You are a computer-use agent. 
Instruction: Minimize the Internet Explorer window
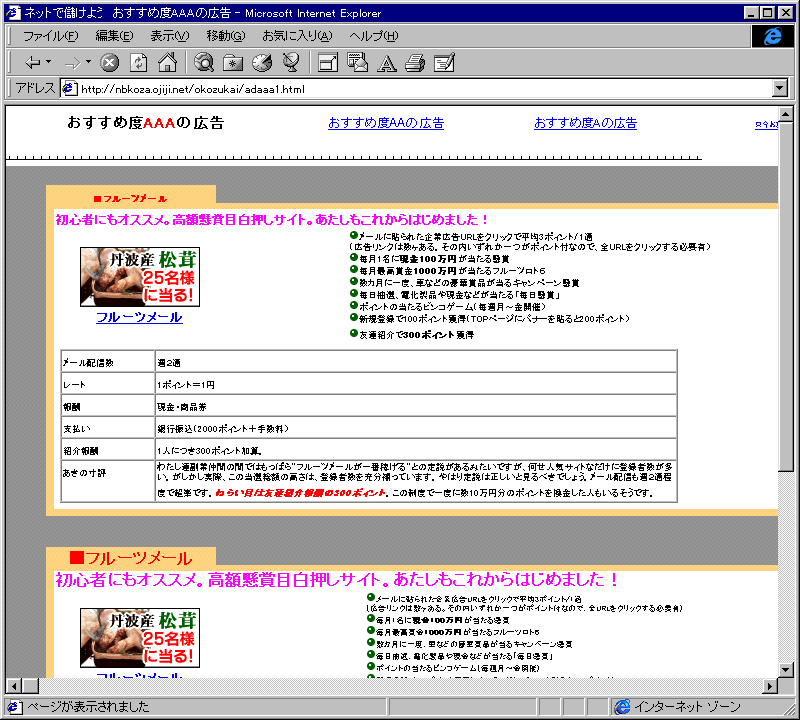click(x=751, y=13)
